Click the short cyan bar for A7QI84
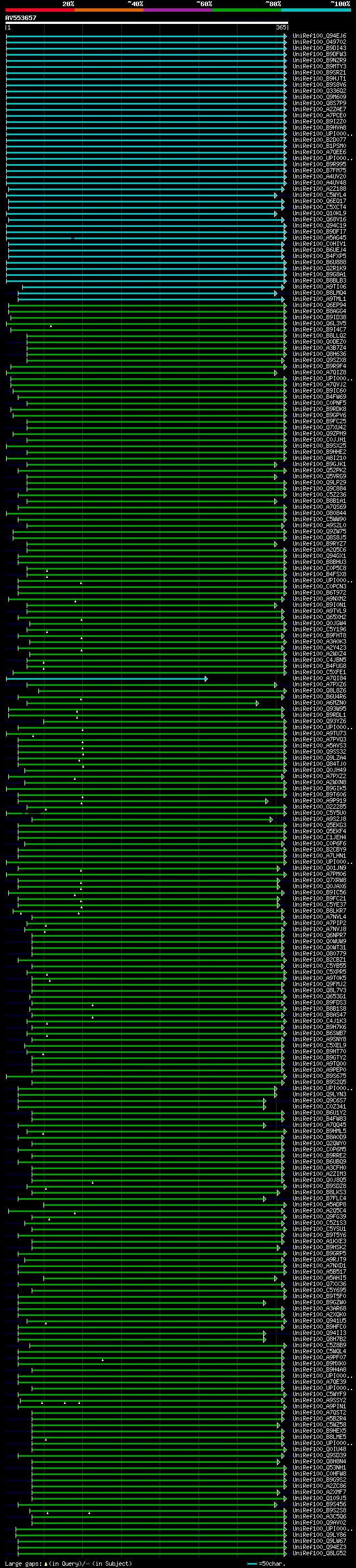 pyautogui.click(x=107, y=679)
